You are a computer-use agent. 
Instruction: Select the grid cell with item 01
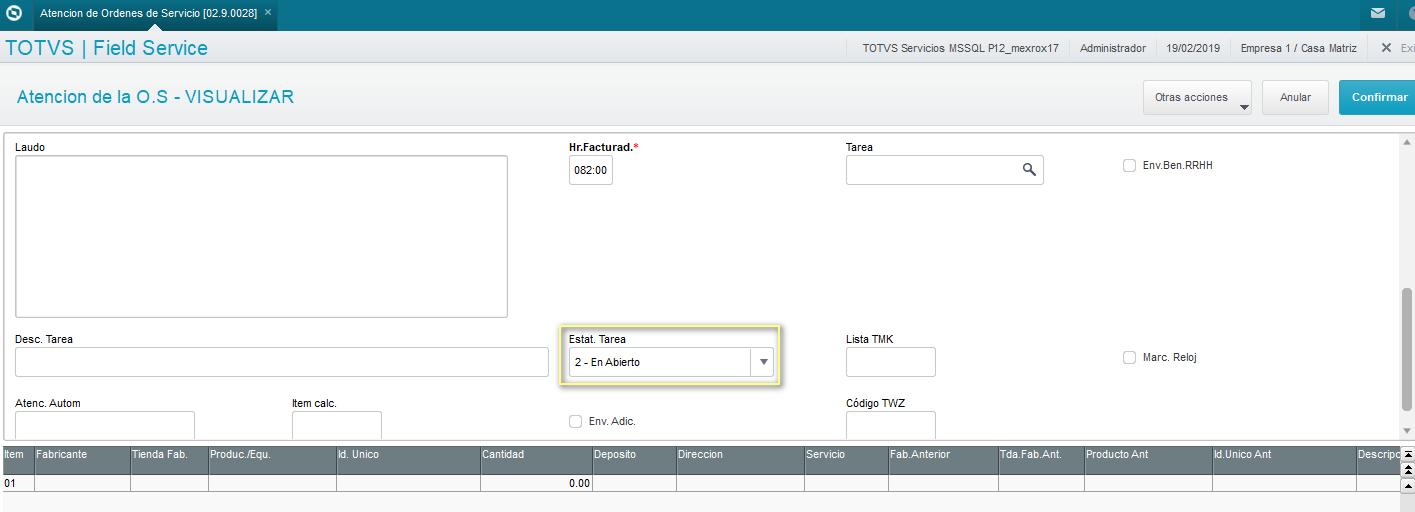pos(18,483)
